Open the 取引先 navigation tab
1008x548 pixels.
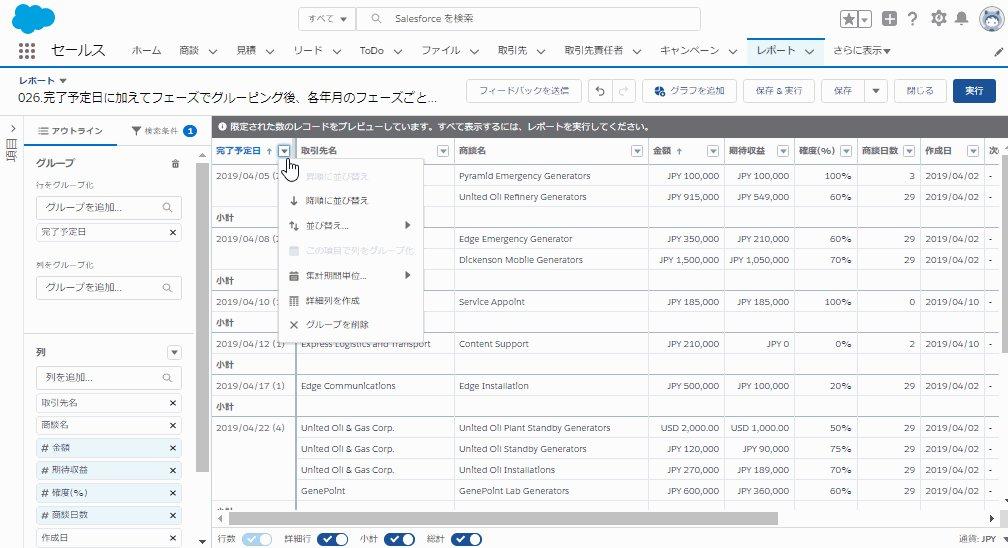coord(512,51)
